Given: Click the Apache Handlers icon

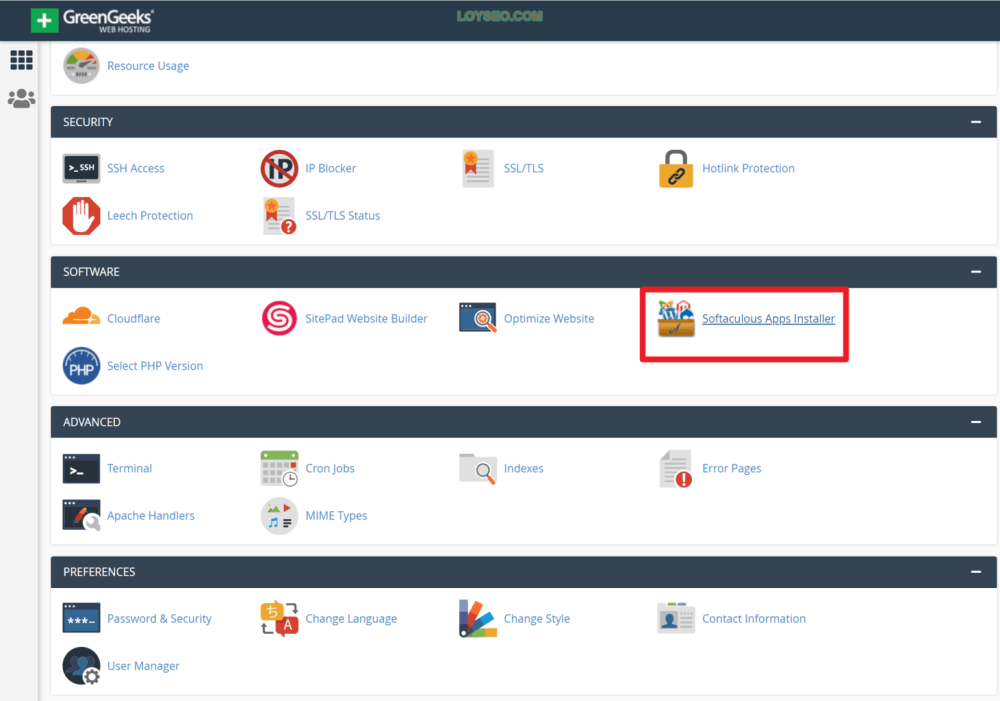Looking at the screenshot, I should pos(81,515).
